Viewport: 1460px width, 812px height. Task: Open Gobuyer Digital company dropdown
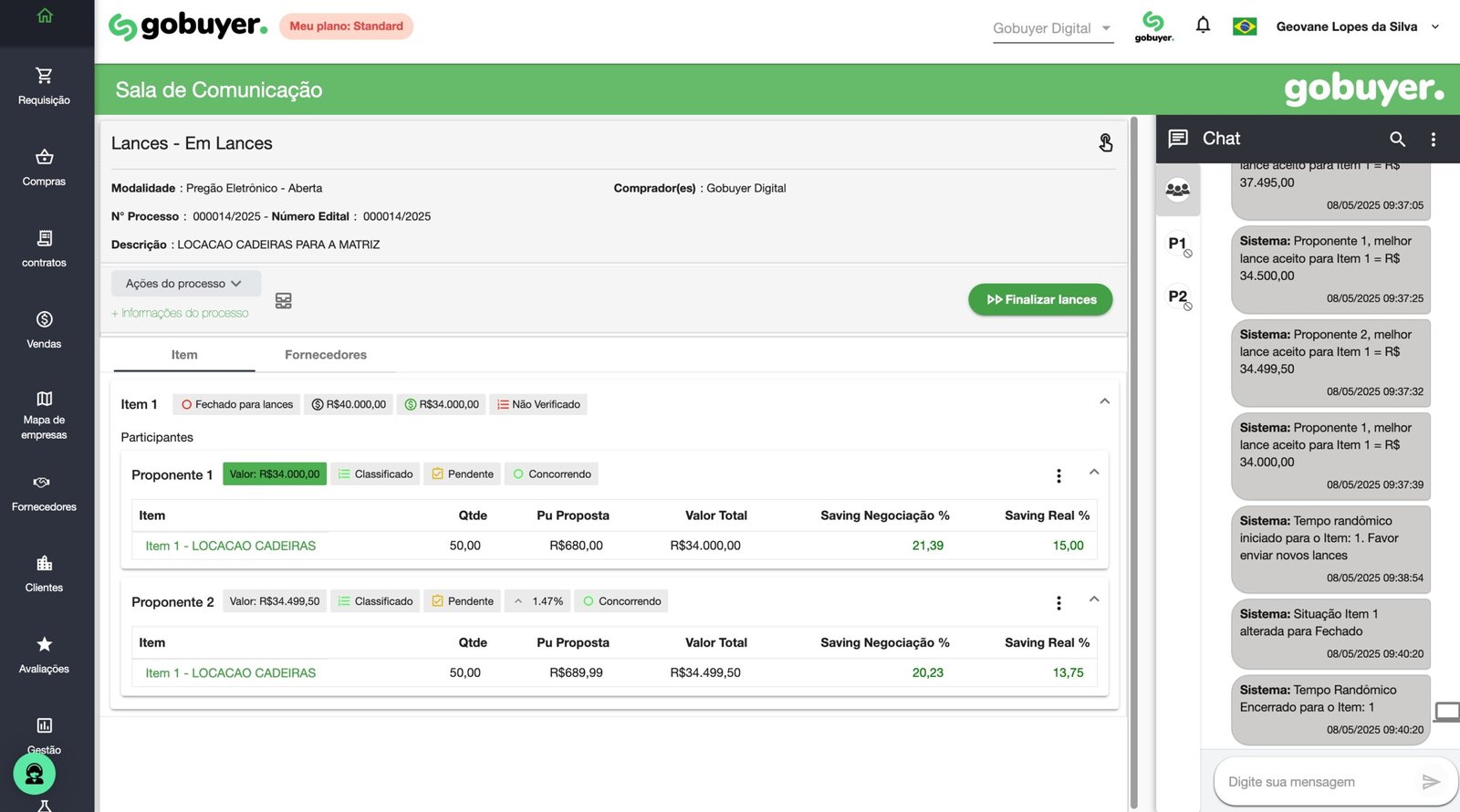(1052, 28)
